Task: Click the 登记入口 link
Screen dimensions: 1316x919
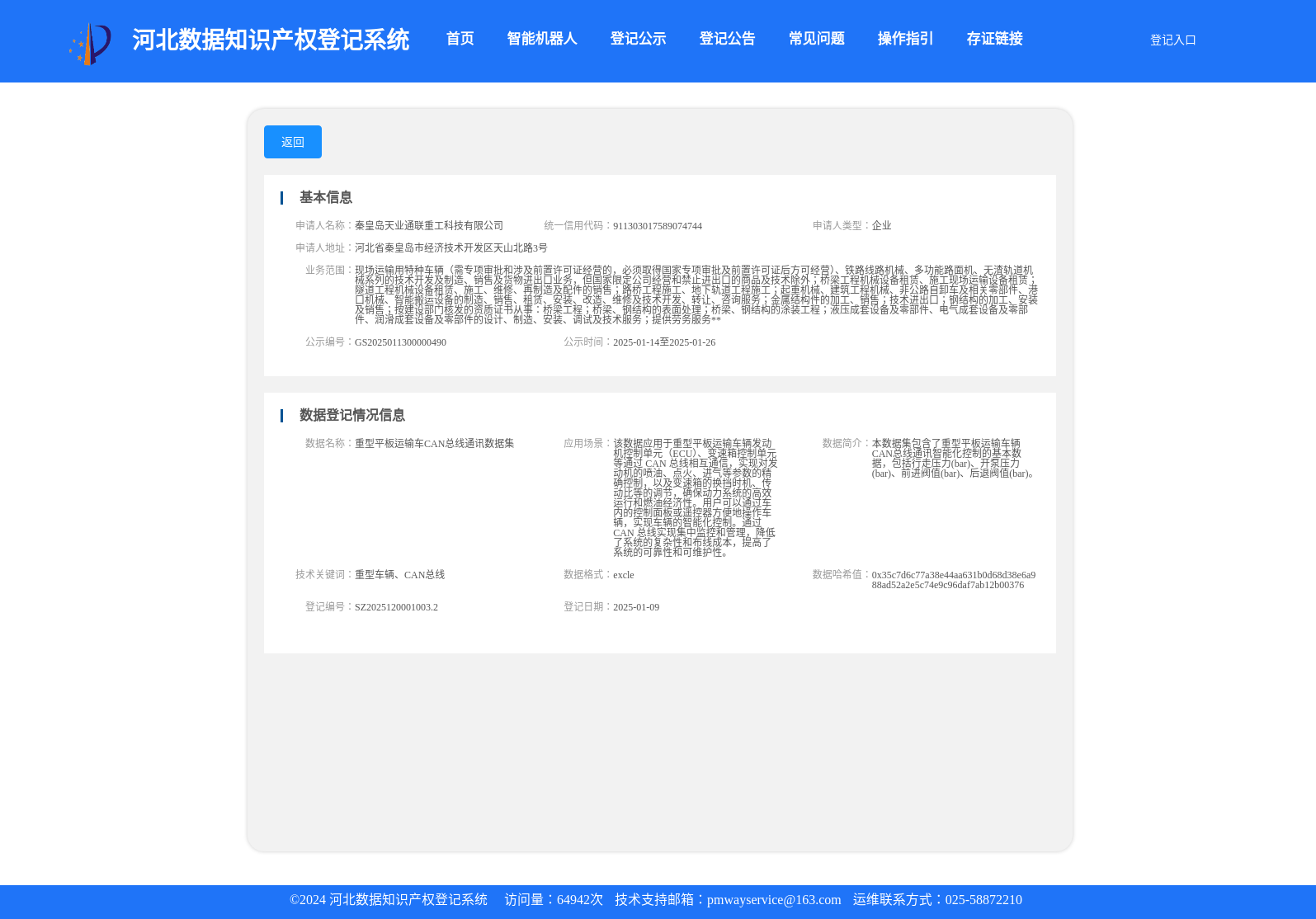Action: 1172,40
